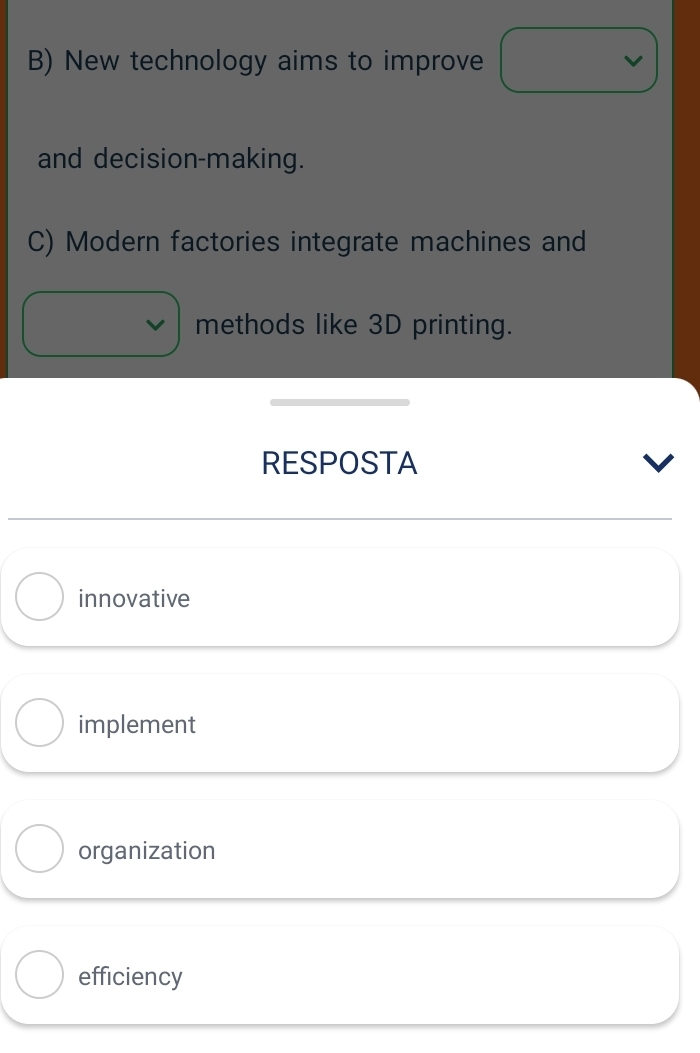Click the divider line below RESPOSTA
This screenshot has height=1053, width=700.
(340, 519)
